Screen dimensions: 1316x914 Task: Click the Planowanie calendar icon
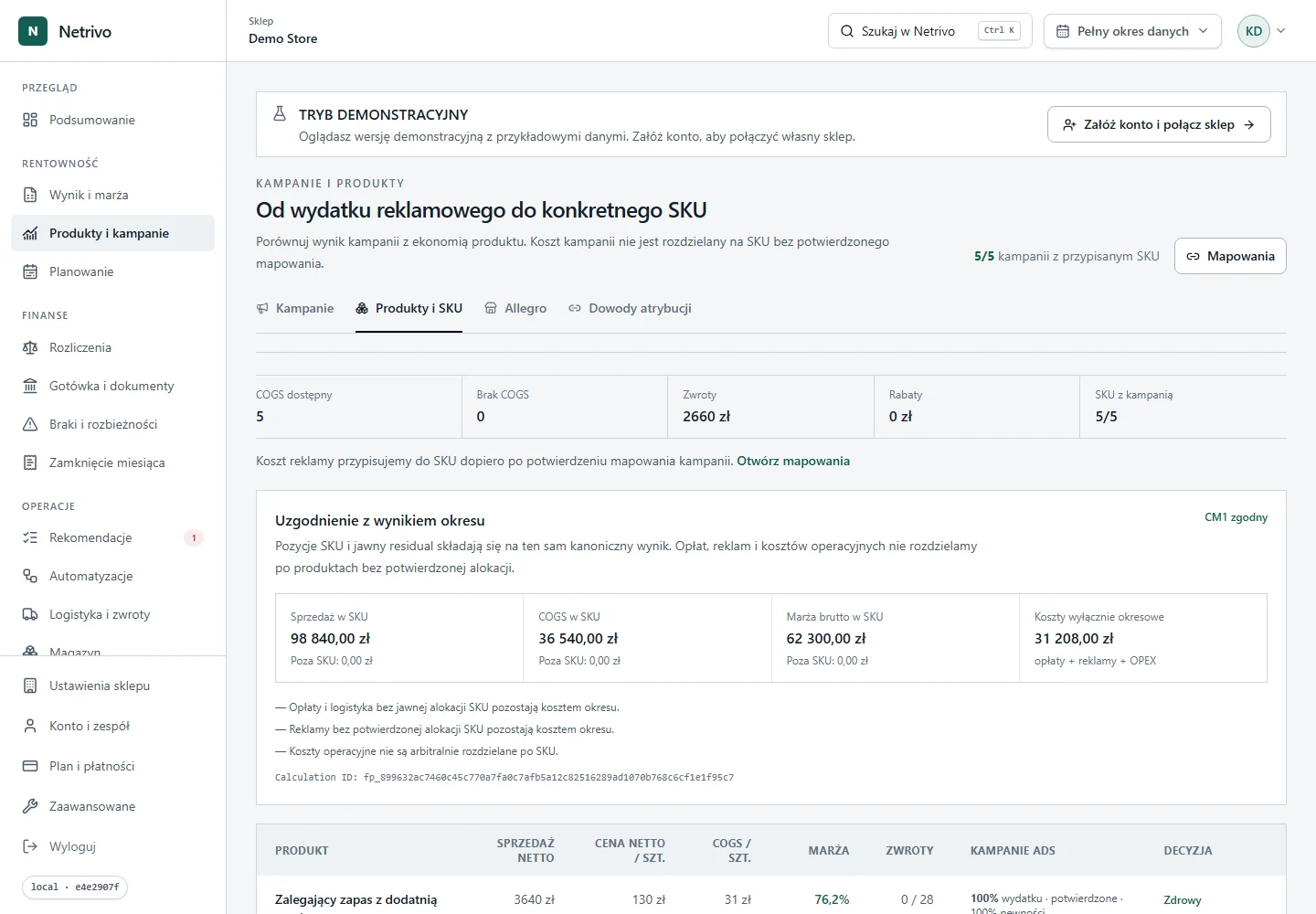pyautogui.click(x=30, y=271)
